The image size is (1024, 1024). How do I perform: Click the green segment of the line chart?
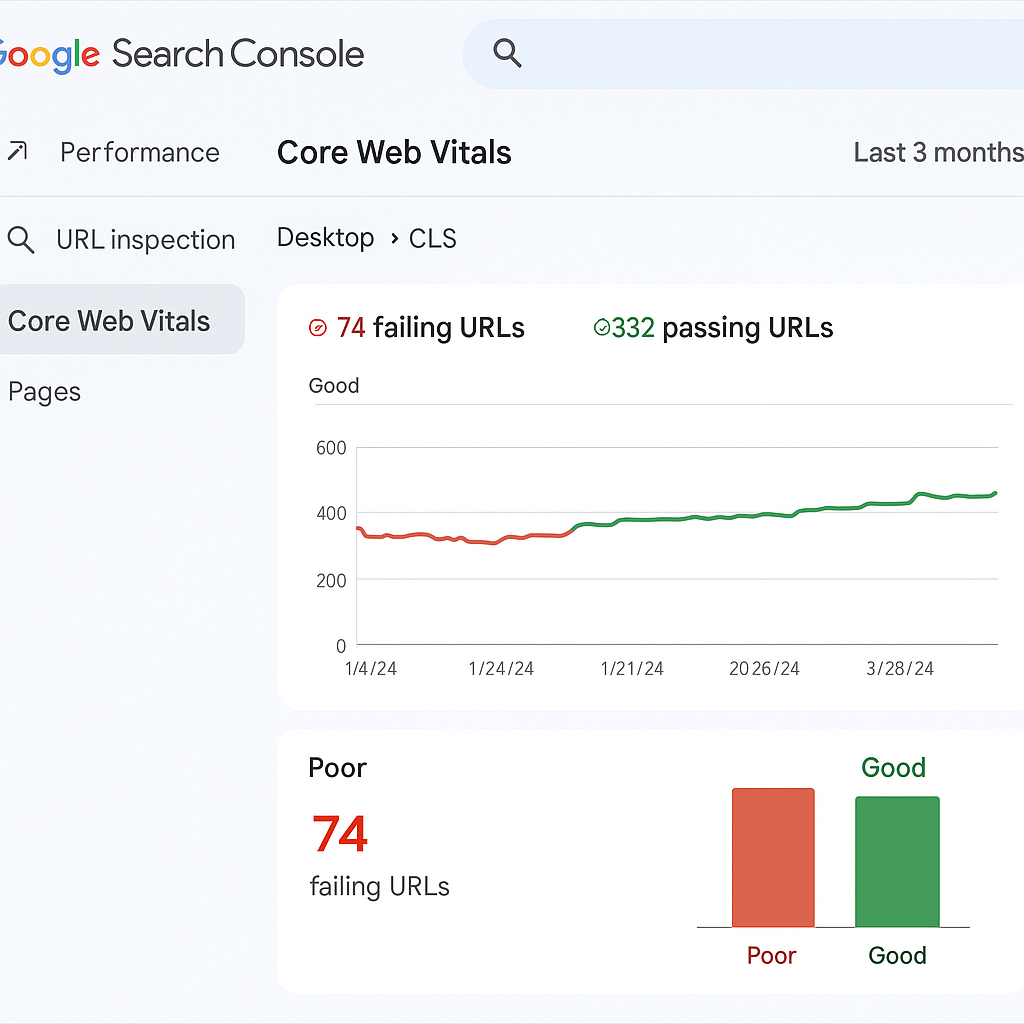coord(784,514)
